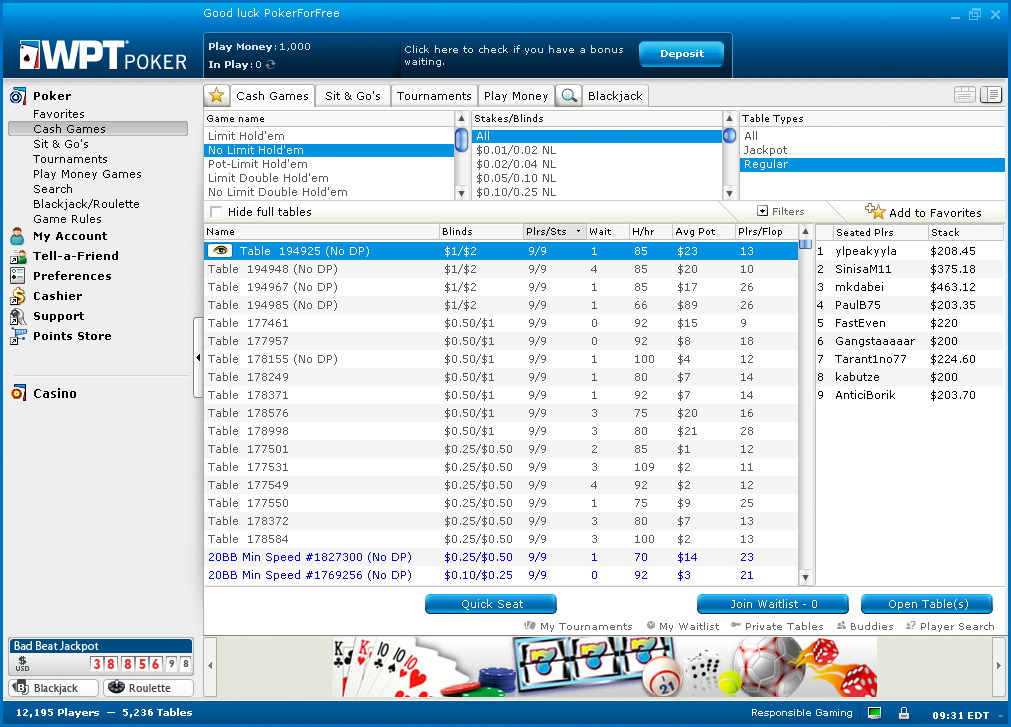Collapse the left sidebar arrow
1011x727 pixels.
[198, 358]
